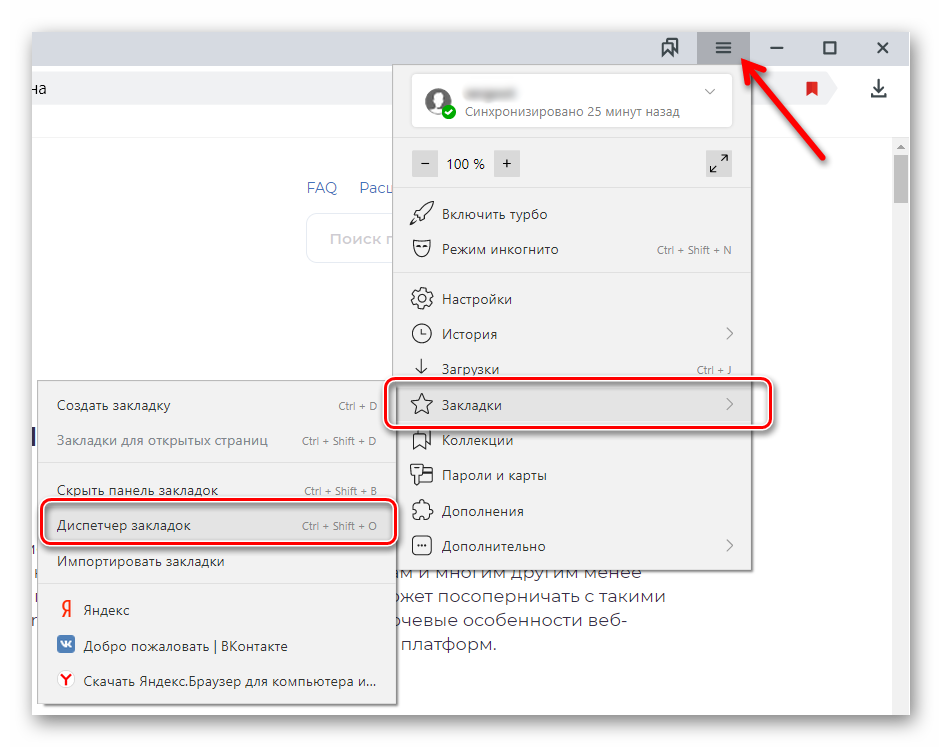
Task: Choose Импортировать закладки
Action: [x=140, y=561]
